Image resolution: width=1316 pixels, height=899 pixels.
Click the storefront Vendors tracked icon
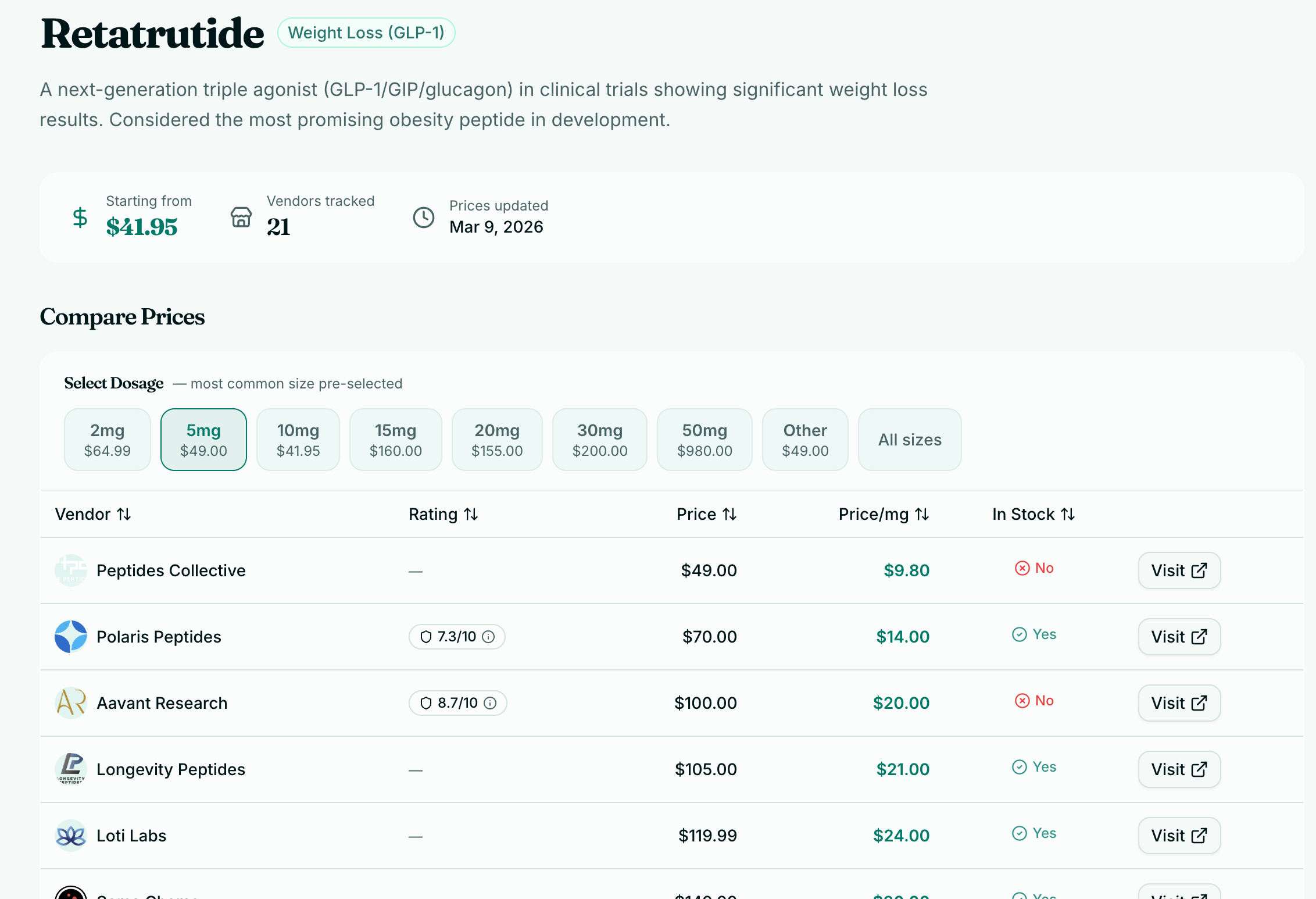[x=241, y=217]
